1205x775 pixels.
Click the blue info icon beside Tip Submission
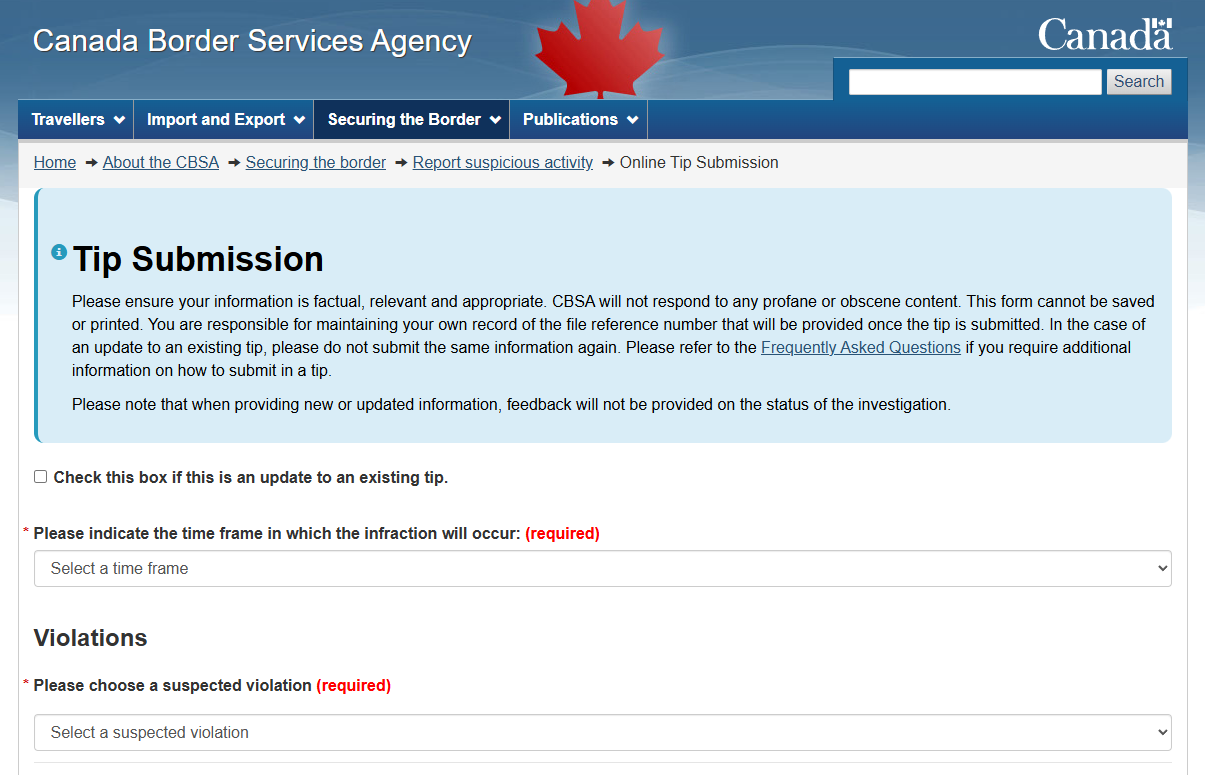pyautogui.click(x=59, y=251)
